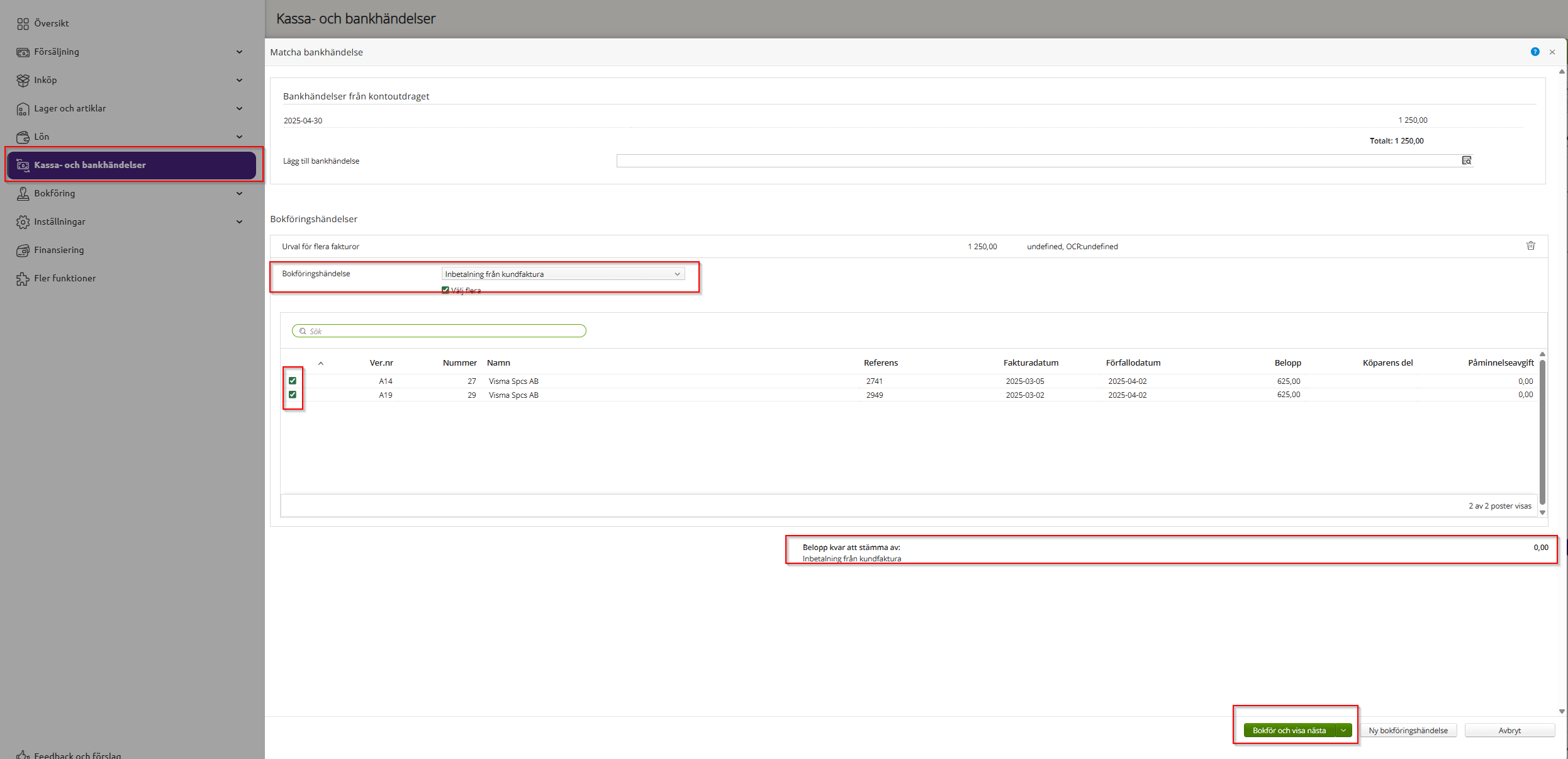Uncheck the checkbox for invoice A19
The width and height of the screenshot is (1568, 759).
293,395
